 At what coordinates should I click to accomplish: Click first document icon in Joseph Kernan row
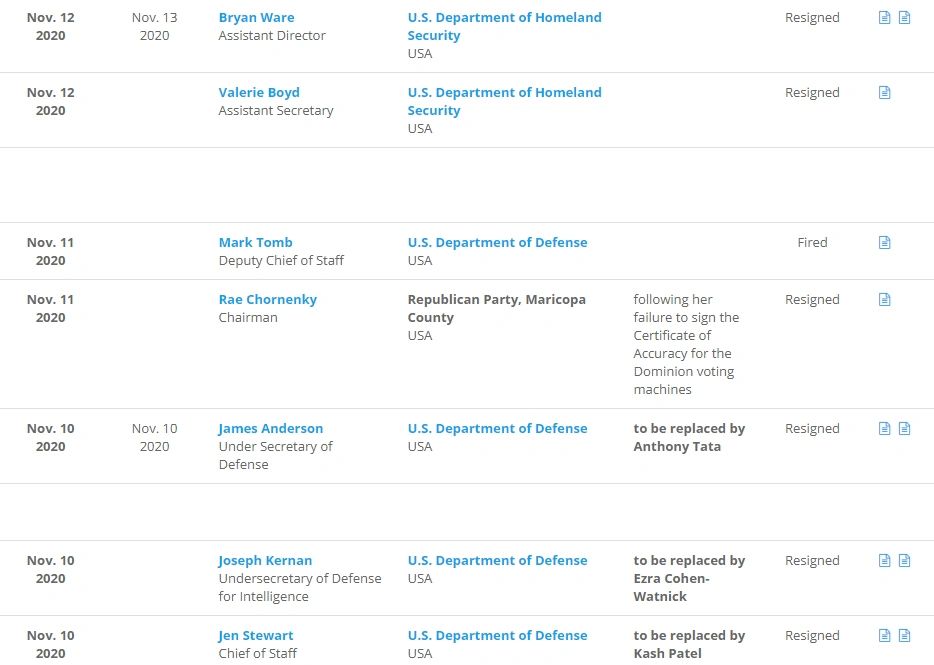tap(884, 561)
